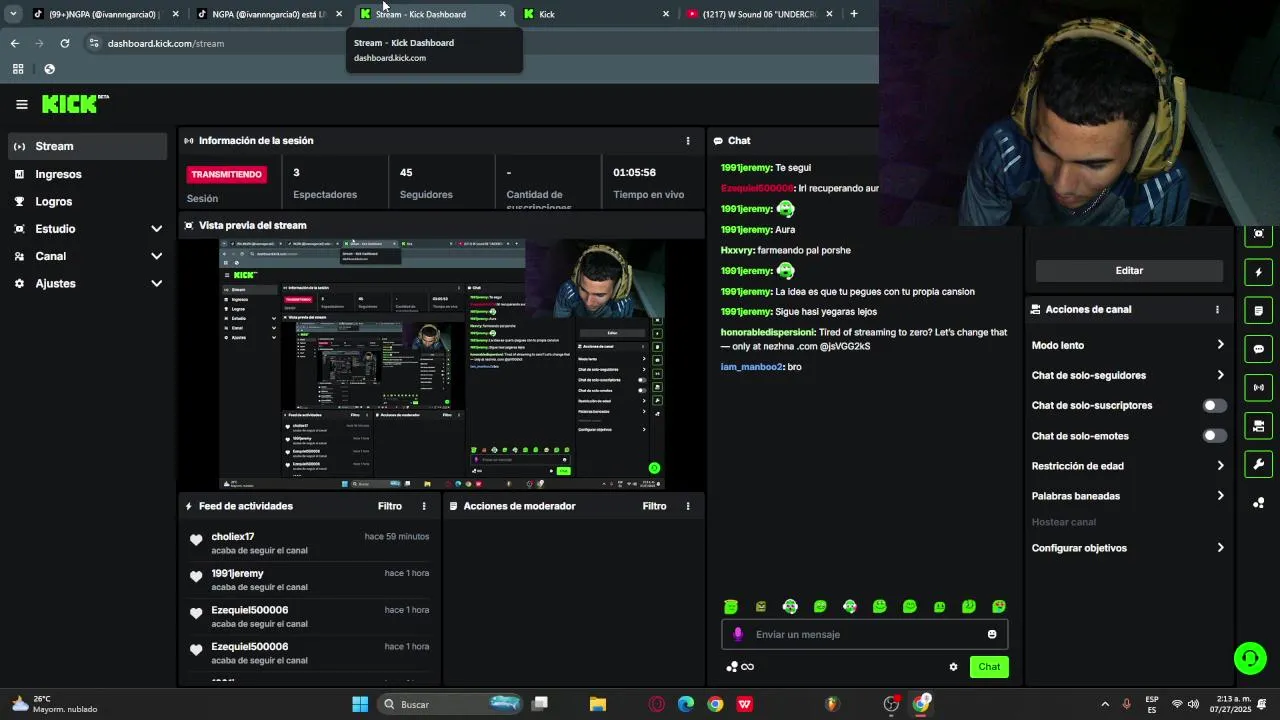Open chat settings gear icon
Screen dimensions: 1280x720
pos(953,667)
